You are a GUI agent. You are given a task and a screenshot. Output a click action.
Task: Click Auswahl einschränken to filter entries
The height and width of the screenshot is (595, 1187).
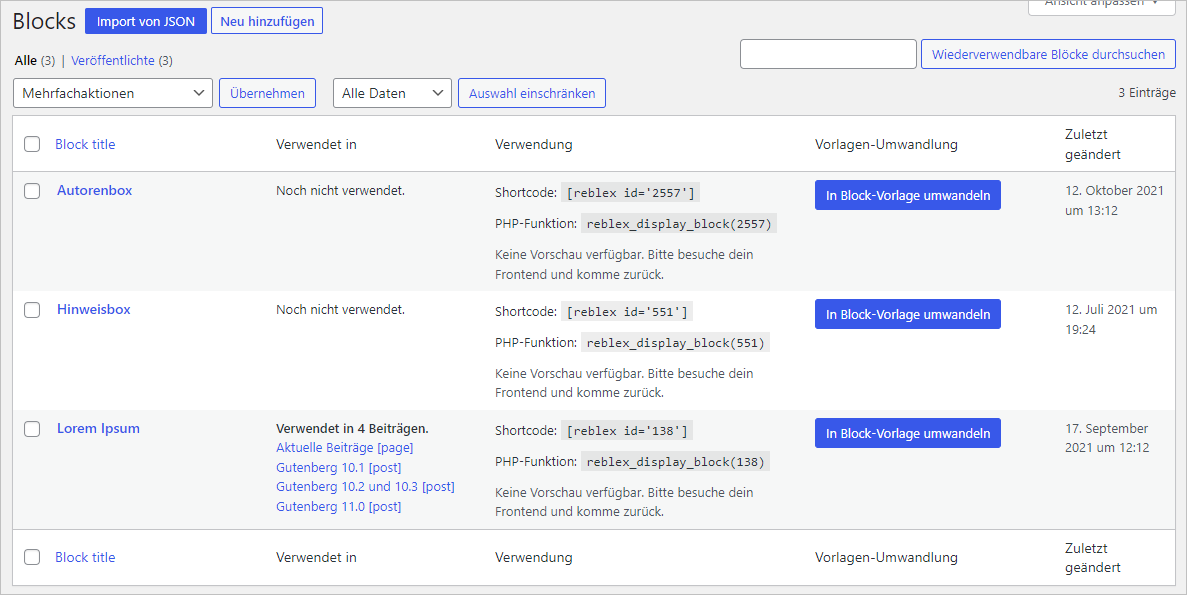531,92
